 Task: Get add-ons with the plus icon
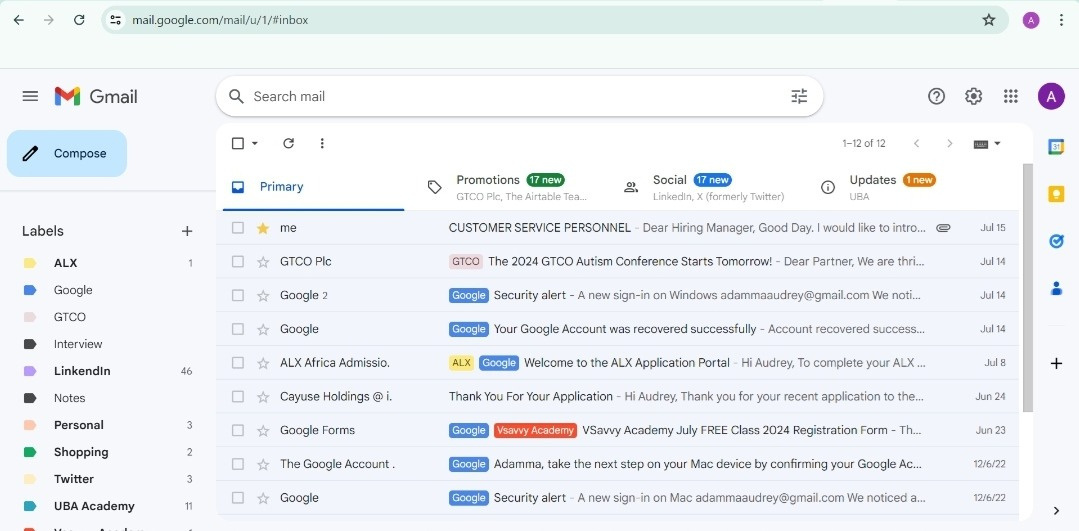(1056, 364)
